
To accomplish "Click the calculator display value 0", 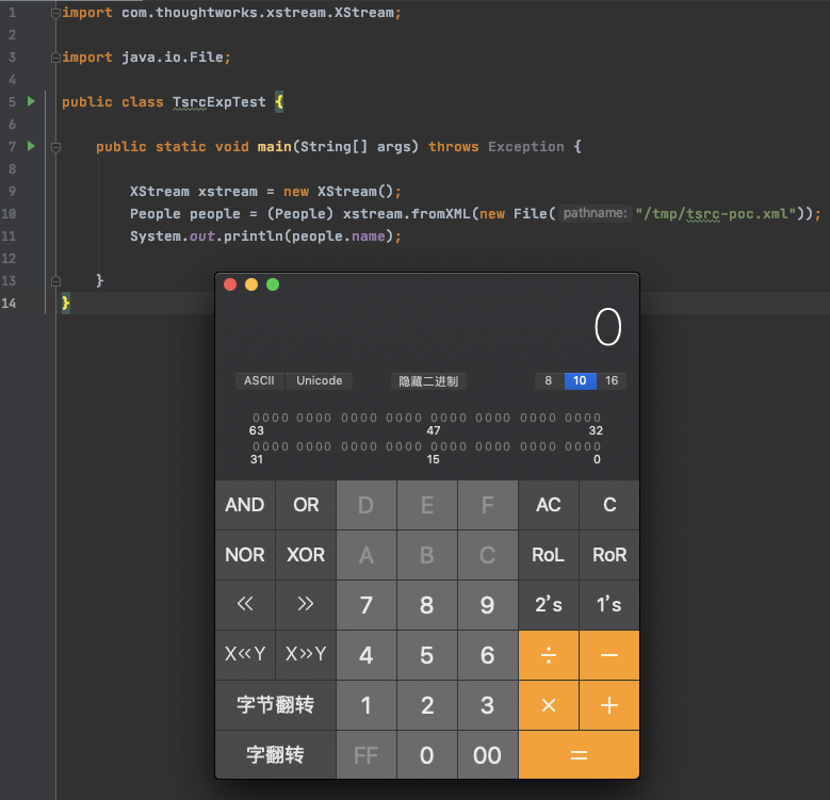I will pos(608,327).
